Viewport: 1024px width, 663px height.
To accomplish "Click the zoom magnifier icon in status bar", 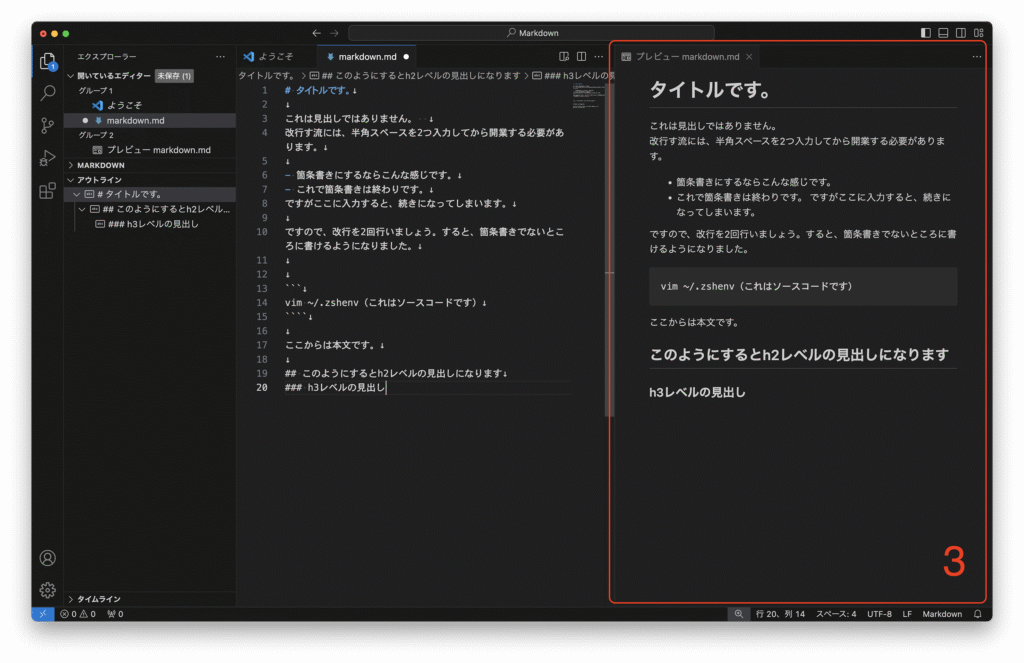I will pos(739,614).
